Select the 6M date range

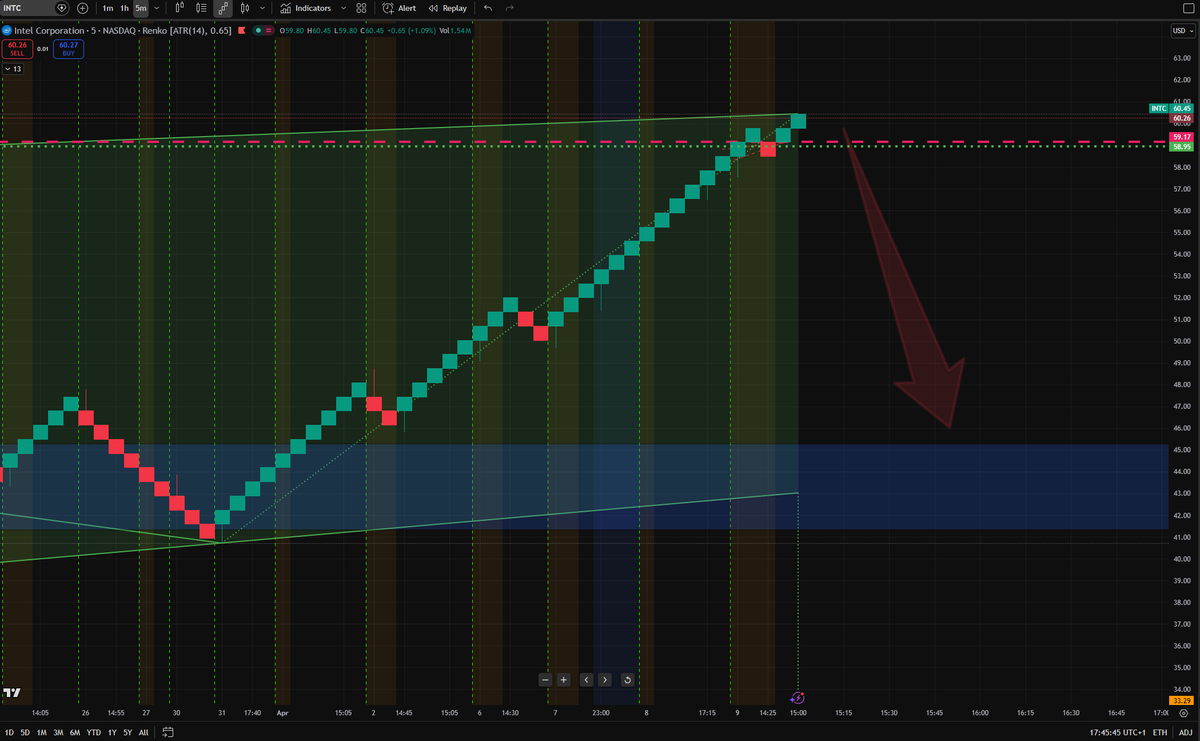(x=75, y=733)
